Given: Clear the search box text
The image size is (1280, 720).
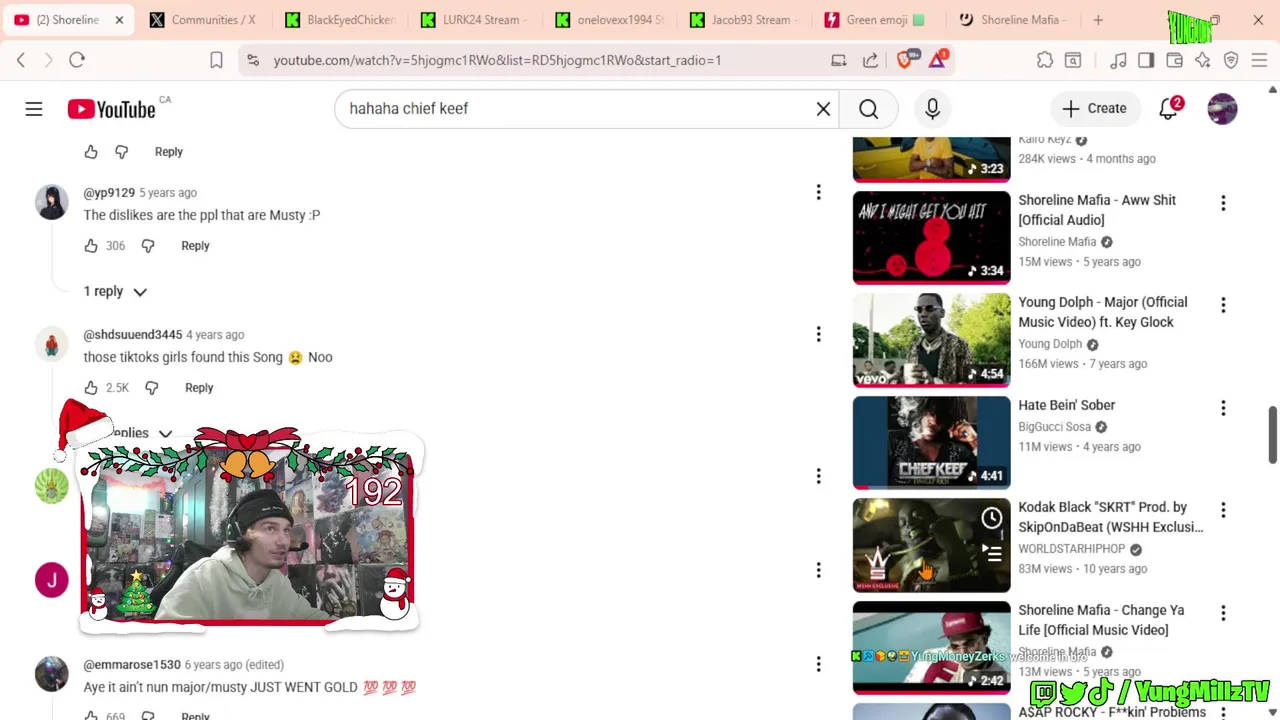Looking at the screenshot, I should (823, 108).
